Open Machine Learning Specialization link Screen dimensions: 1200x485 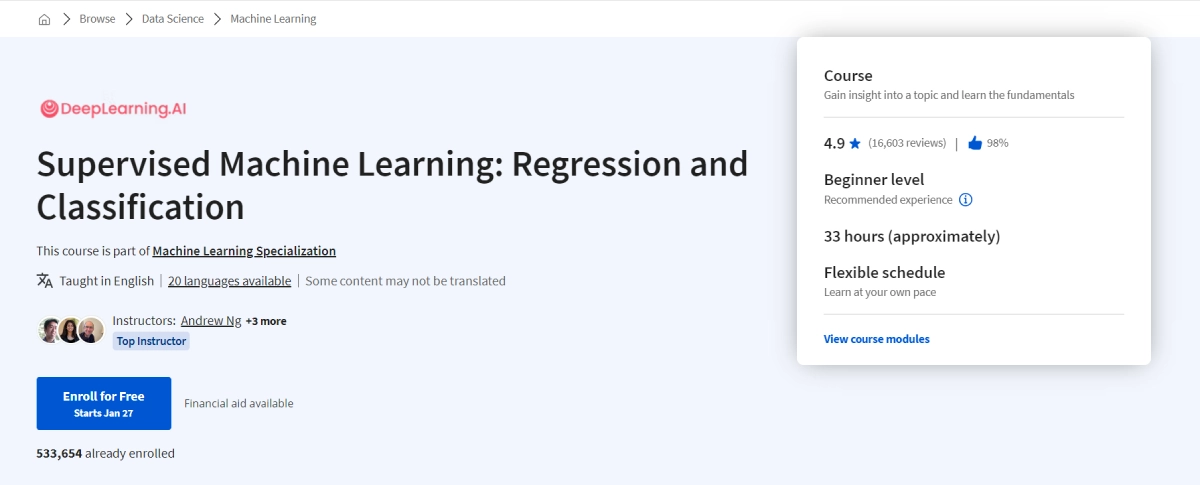(244, 251)
